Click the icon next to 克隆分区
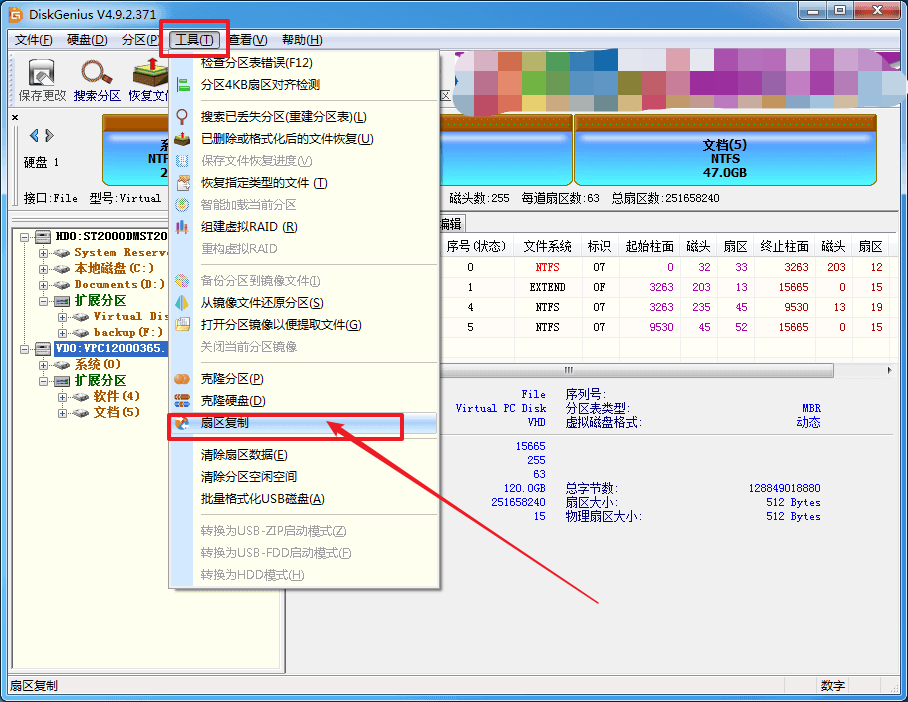 tap(182, 379)
